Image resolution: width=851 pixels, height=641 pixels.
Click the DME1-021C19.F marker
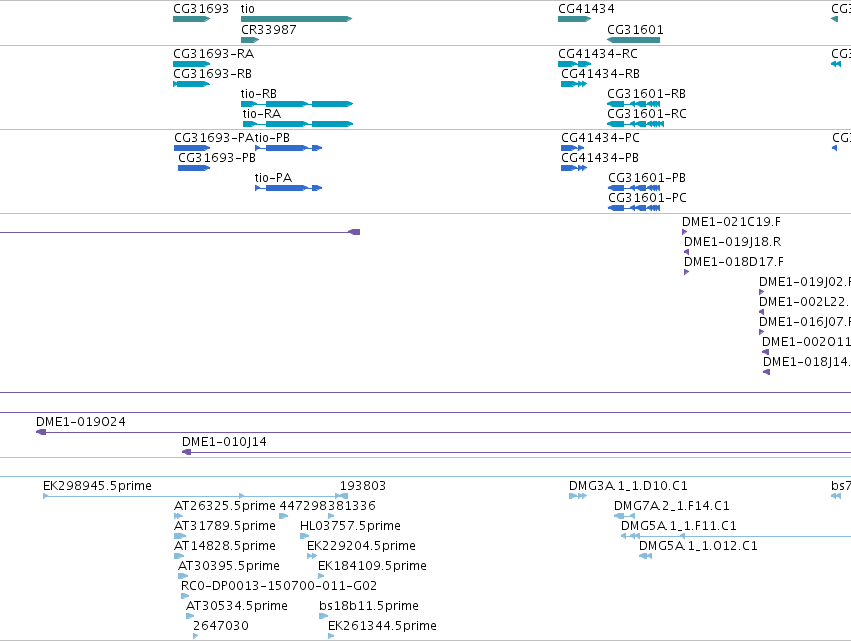[x=684, y=232]
